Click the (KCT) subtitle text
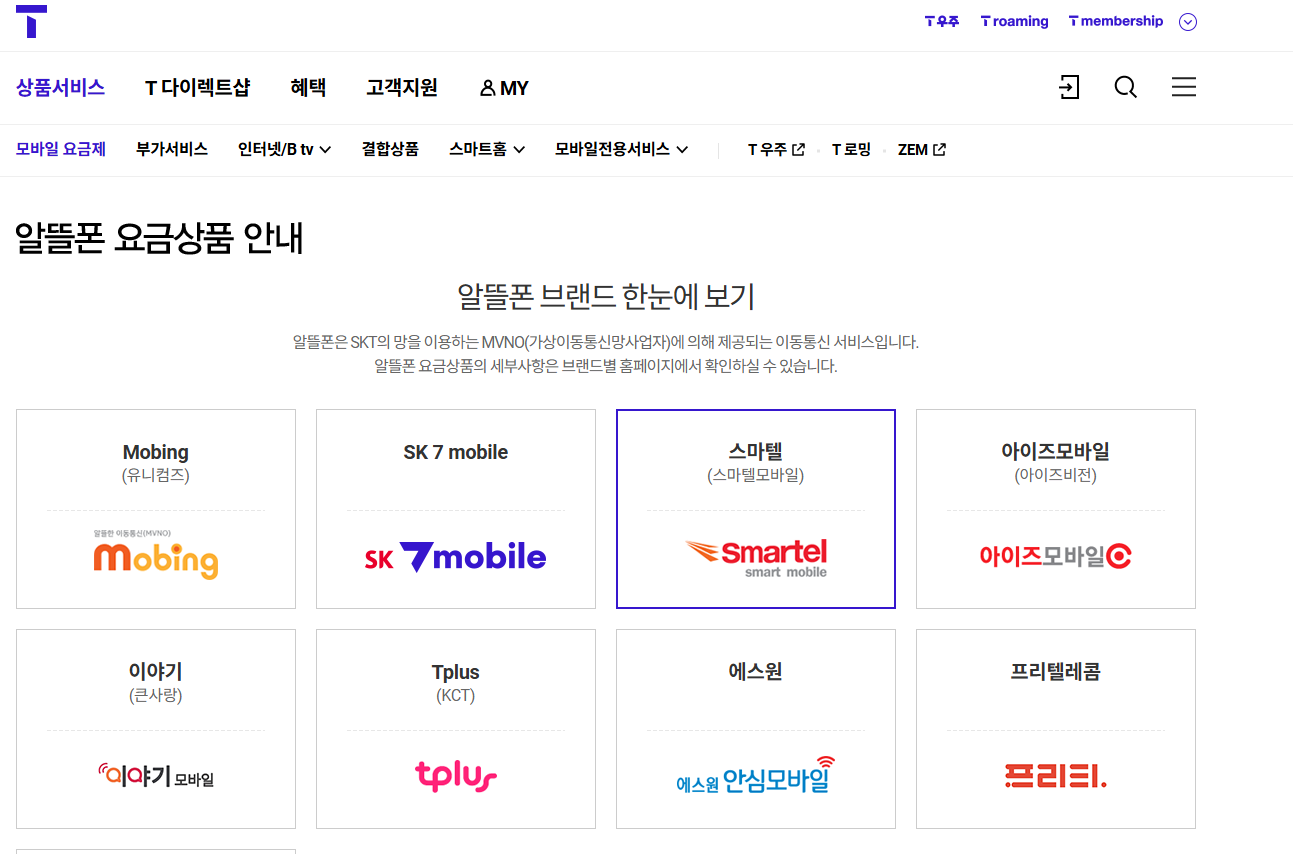The width and height of the screenshot is (1293, 854). coord(456,695)
